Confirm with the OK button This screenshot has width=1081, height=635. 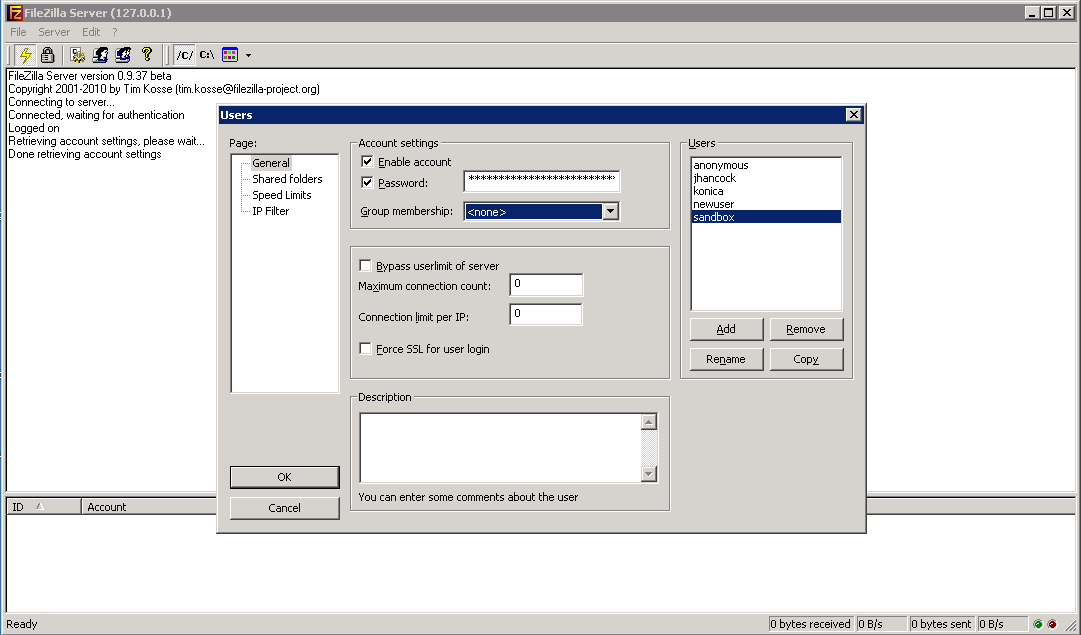[284, 477]
